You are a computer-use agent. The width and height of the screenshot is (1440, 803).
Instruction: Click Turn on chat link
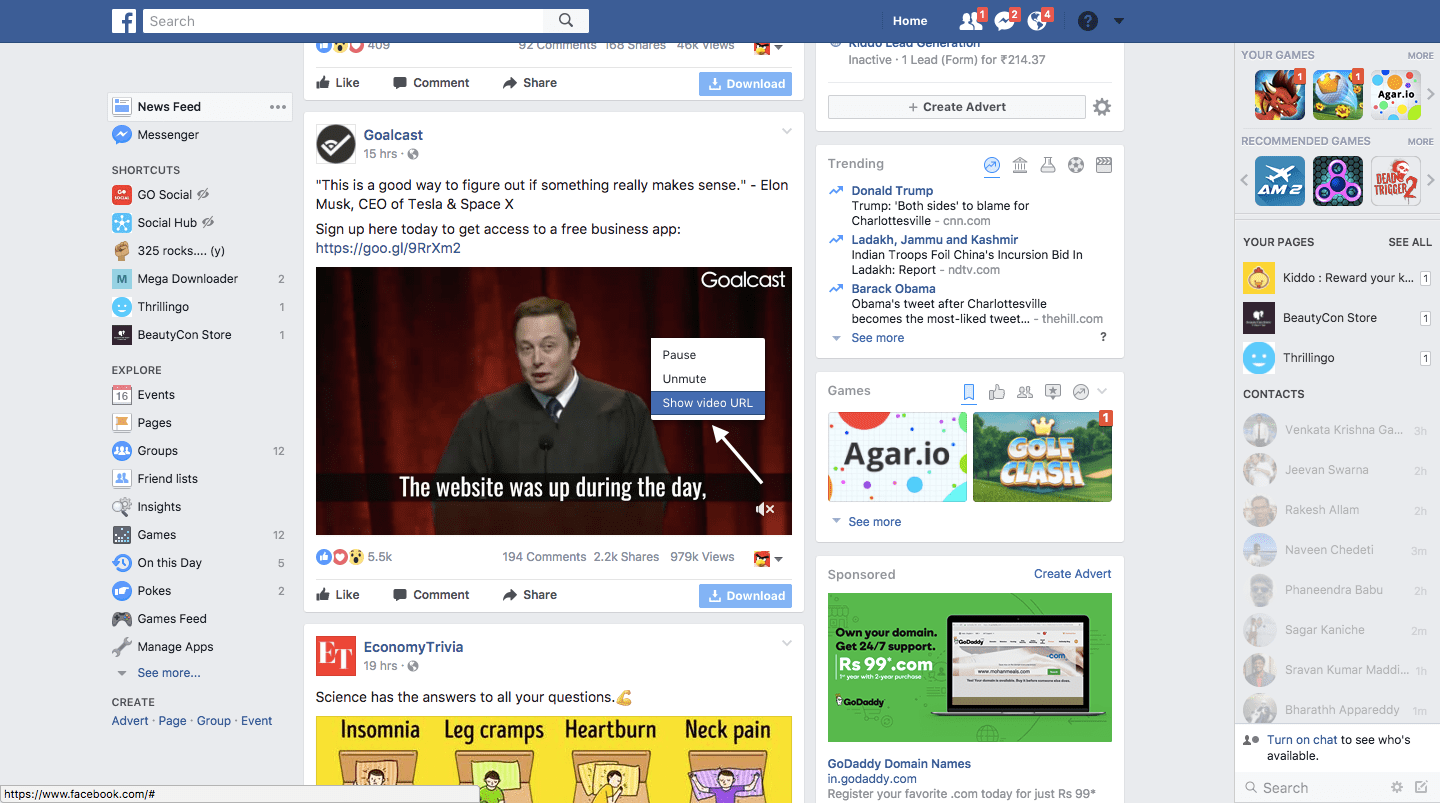click(1302, 740)
